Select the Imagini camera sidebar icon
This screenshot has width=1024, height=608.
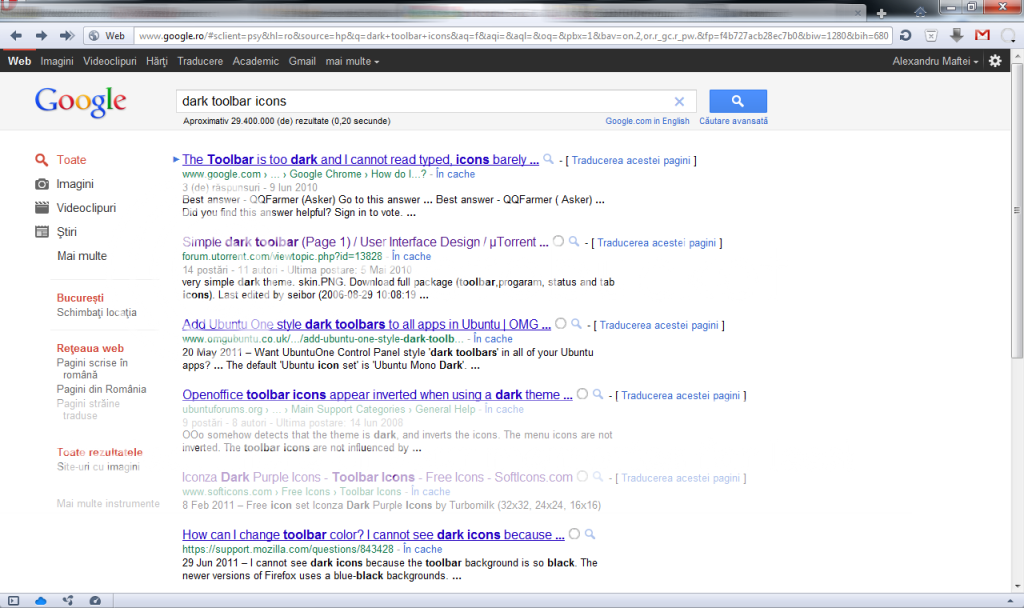point(42,184)
